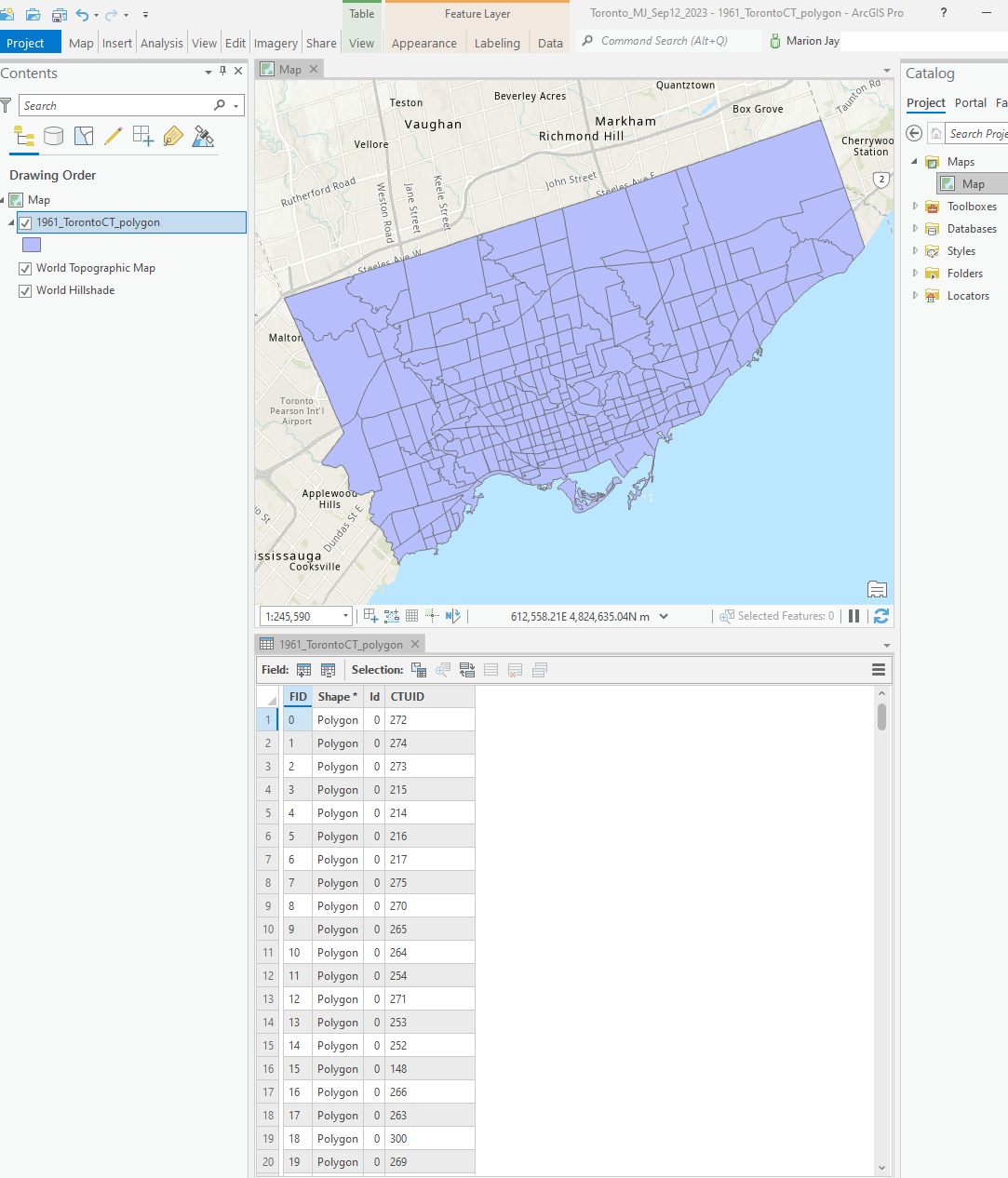Switch Contents pane to List By Data Source
This screenshot has height=1178, width=1008.
coord(53,136)
